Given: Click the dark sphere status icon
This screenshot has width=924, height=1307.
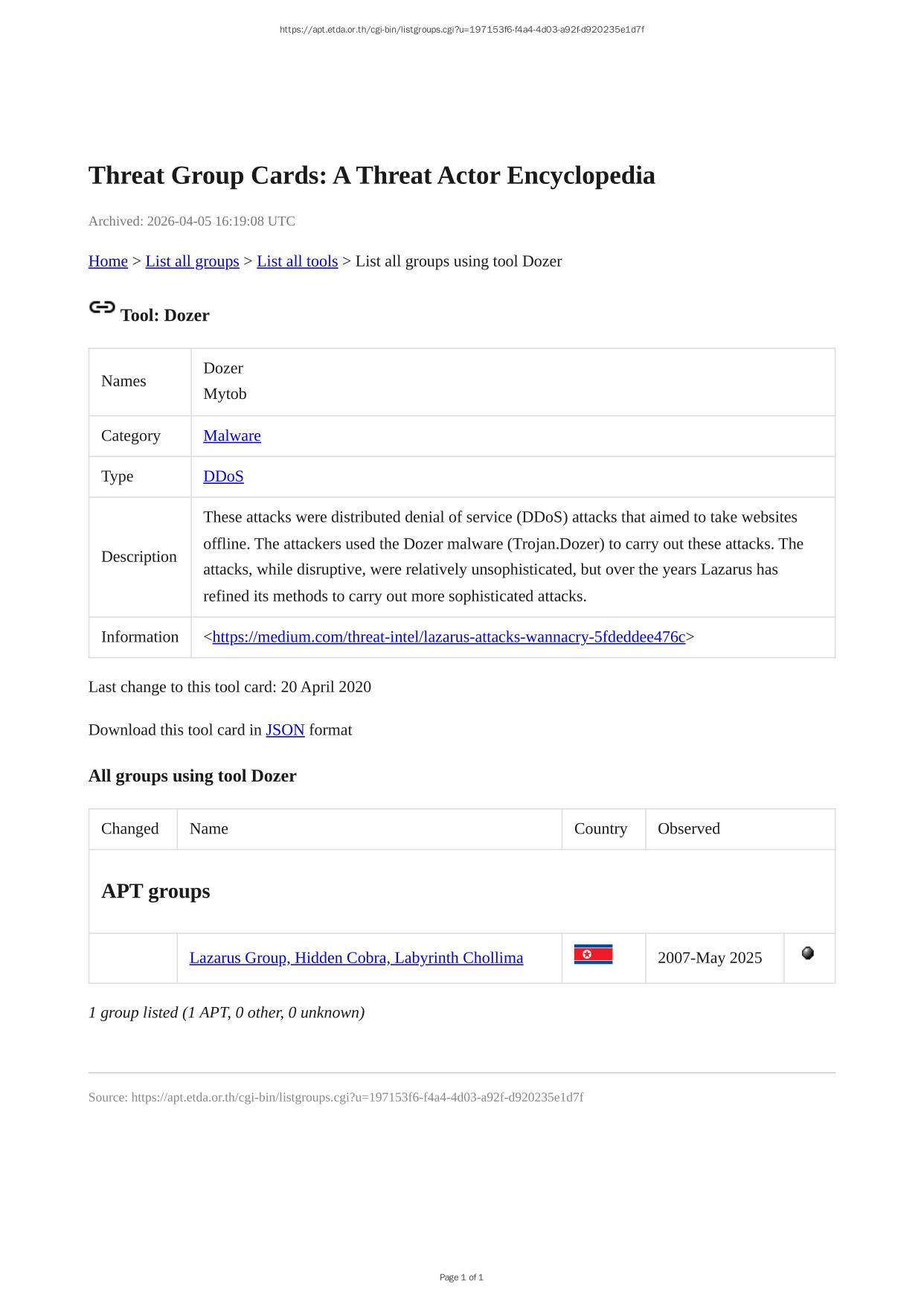Looking at the screenshot, I should 808,953.
